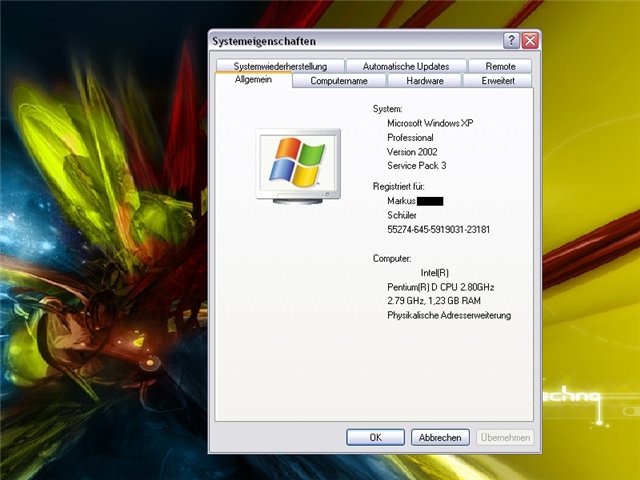Viewport: 640px width, 480px height.
Task: Click the greyed Übernehmen button
Action: (505, 438)
